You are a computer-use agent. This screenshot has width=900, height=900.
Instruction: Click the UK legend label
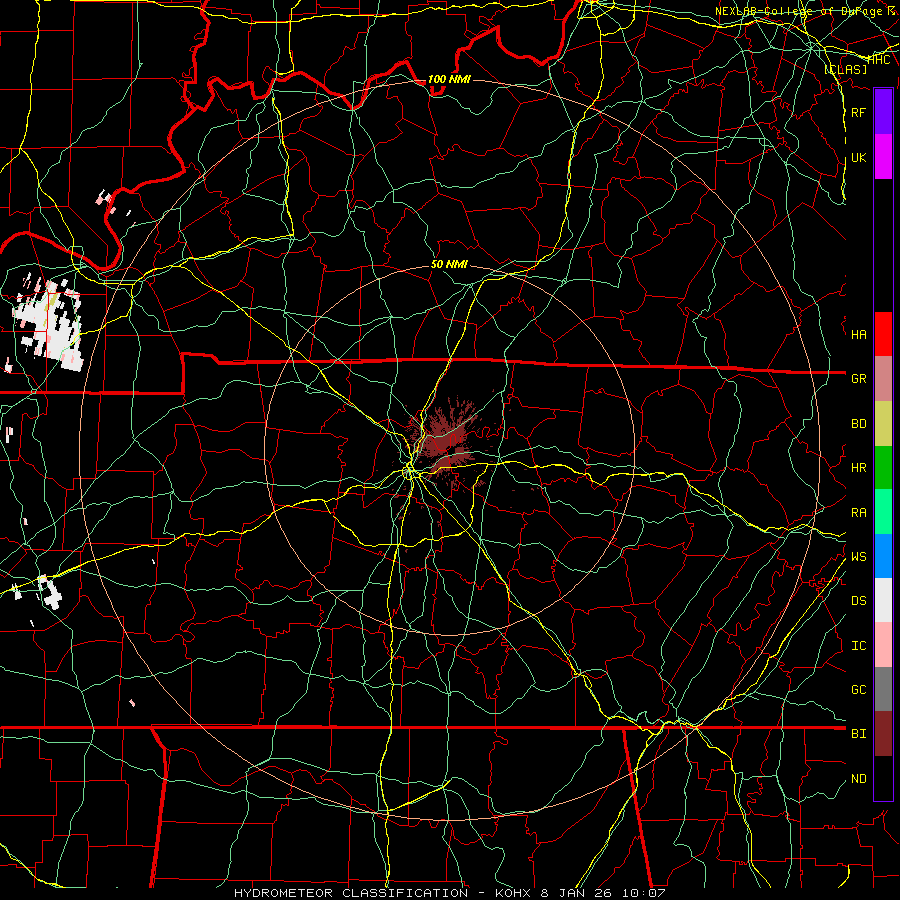[x=858, y=158]
